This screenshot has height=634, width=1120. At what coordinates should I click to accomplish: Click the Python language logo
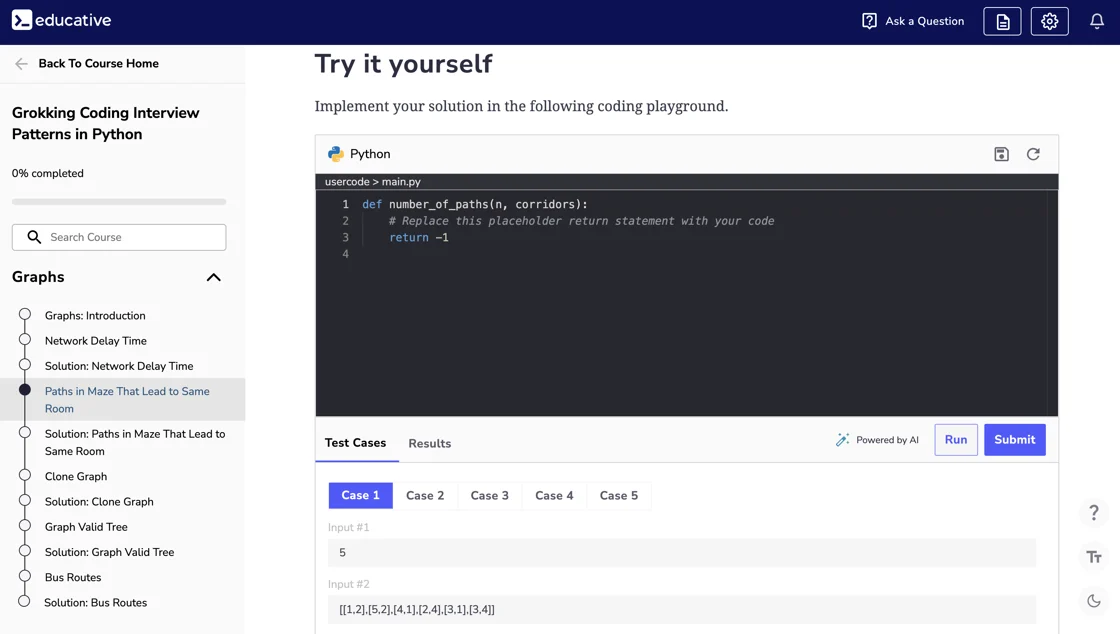pos(336,154)
